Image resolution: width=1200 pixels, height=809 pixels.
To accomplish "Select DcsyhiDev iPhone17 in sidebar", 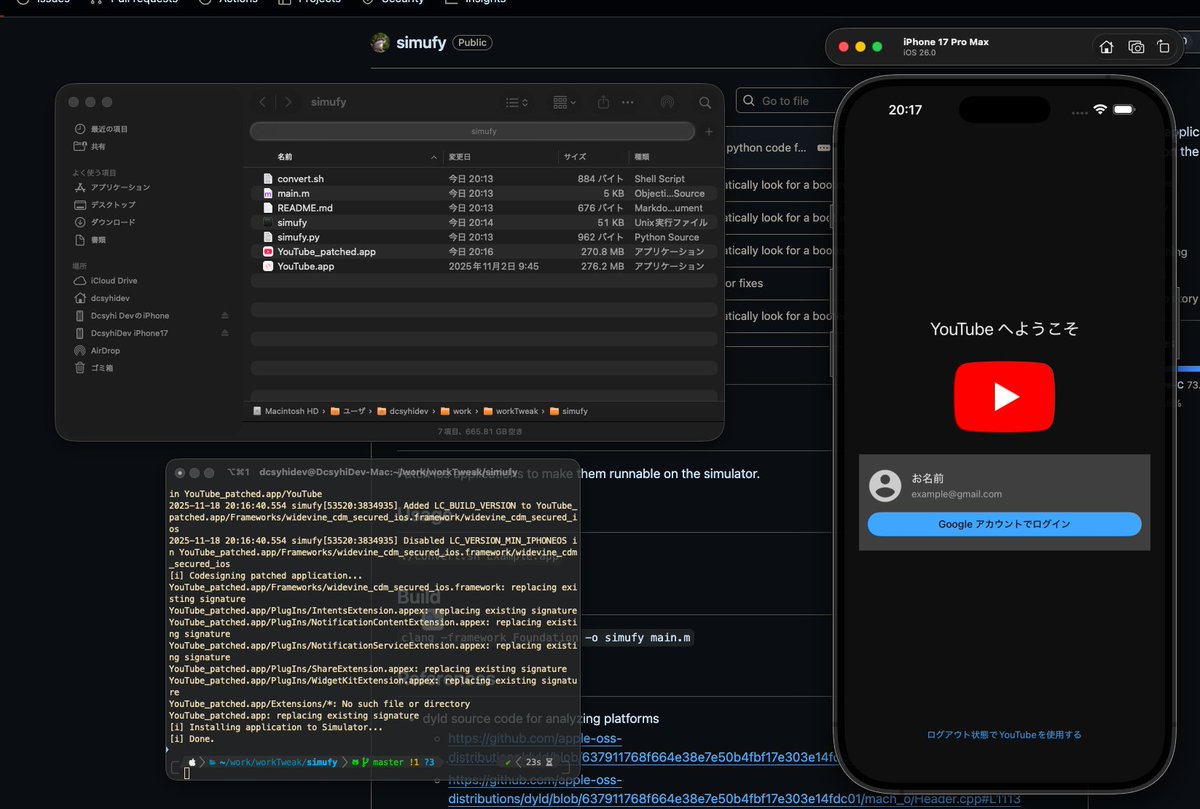I will (x=130, y=332).
